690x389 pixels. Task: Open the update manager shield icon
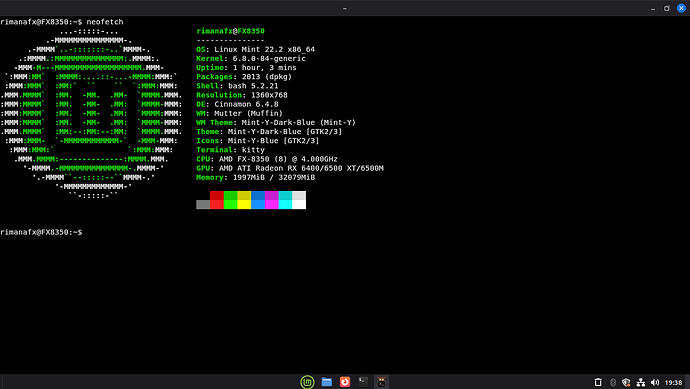(626, 382)
